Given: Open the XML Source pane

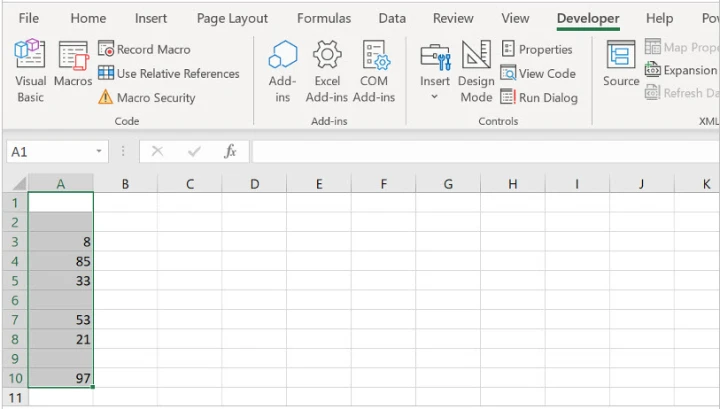Looking at the screenshot, I should click(x=621, y=64).
